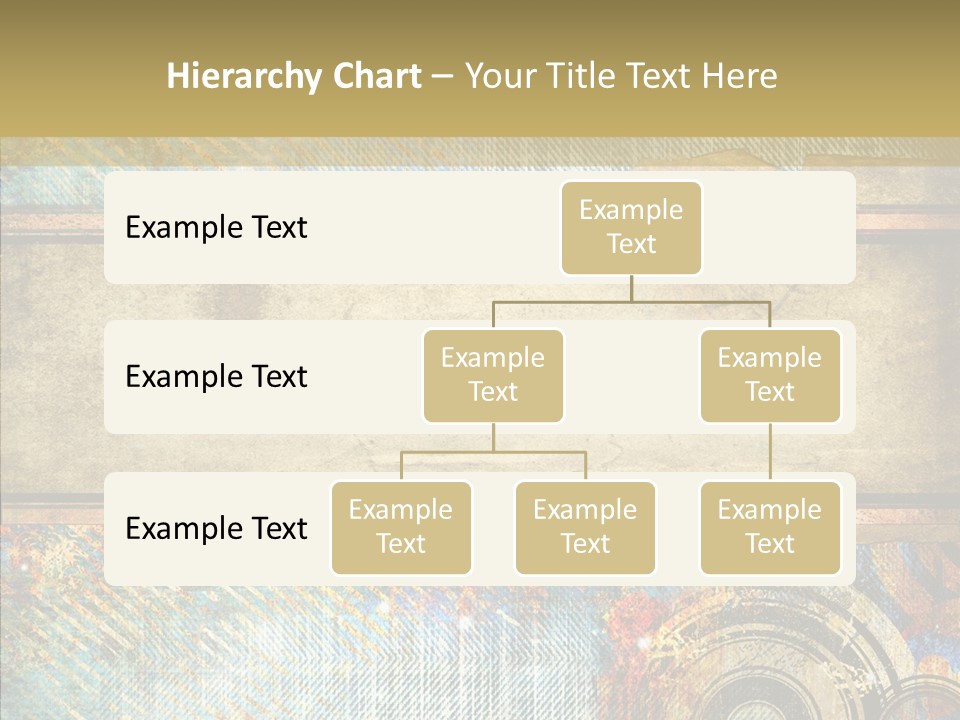Select the "Your Title Text Here" title portion
960x720 pixels.
[x=620, y=76]
